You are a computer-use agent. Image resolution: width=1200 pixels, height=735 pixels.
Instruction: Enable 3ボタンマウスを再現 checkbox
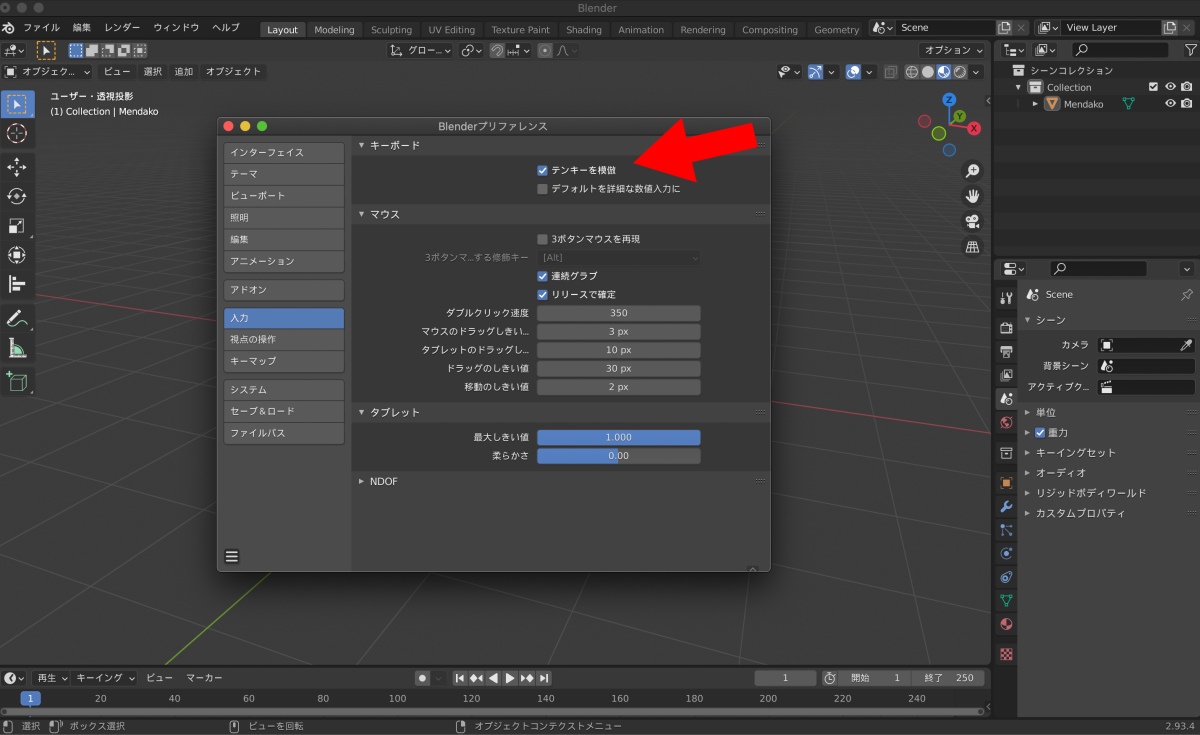pos(542,239)
